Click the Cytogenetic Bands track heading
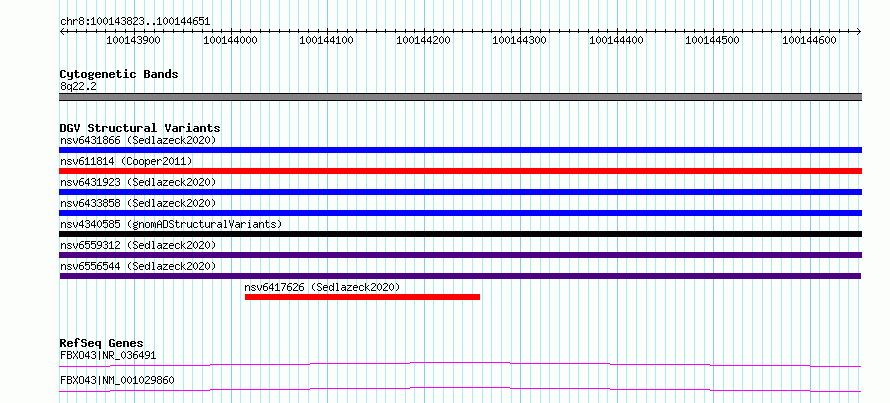Screen dimensions: 890x403 point(119,74)
